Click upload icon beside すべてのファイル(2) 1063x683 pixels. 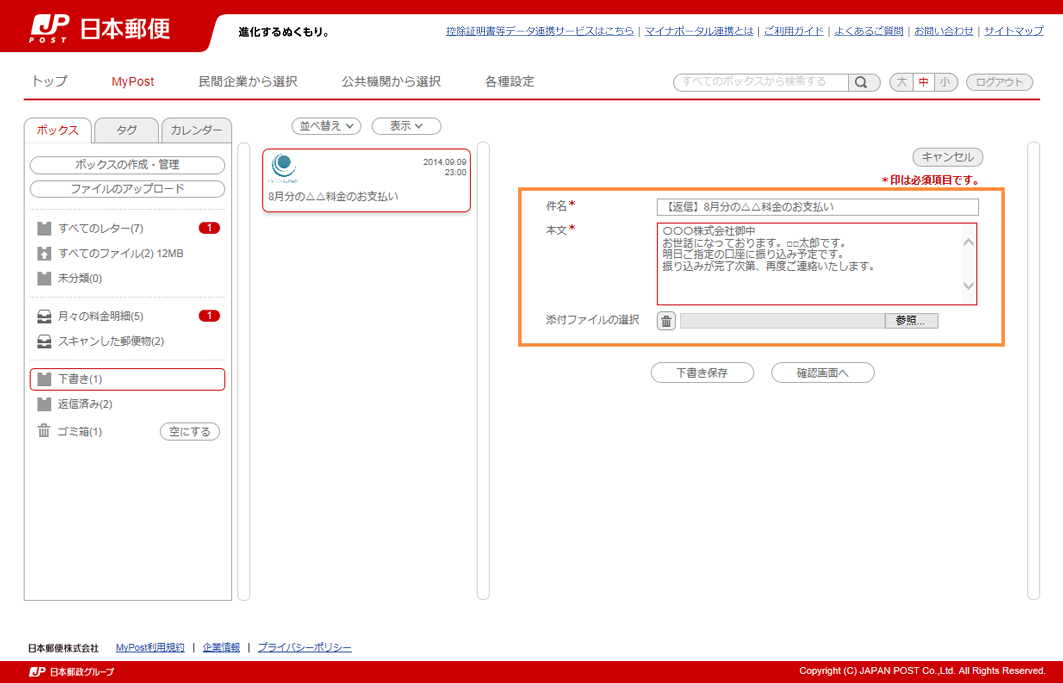pos(44,254)
